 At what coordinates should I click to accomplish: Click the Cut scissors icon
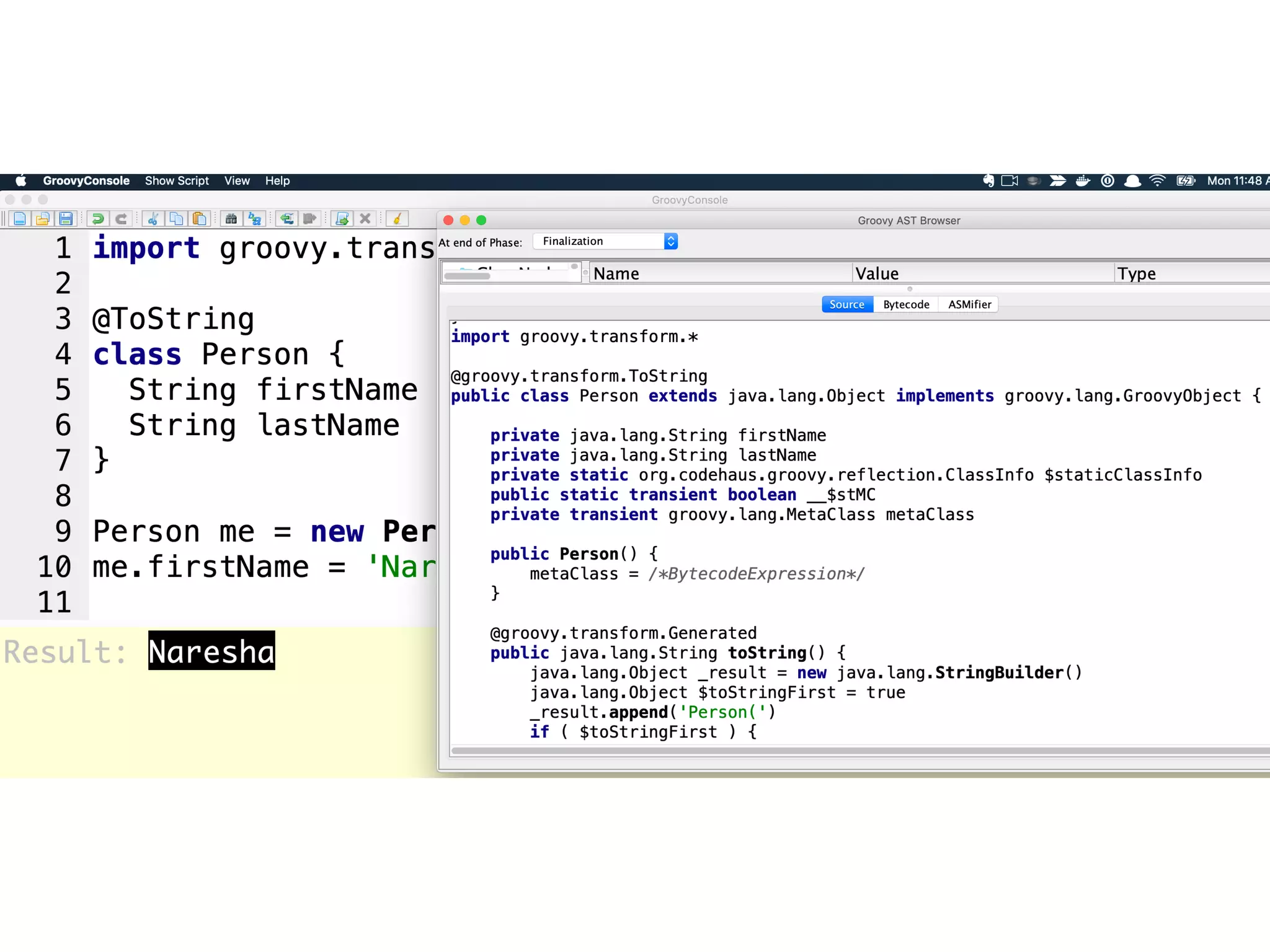pyautogui.click(x=153, y=219)
